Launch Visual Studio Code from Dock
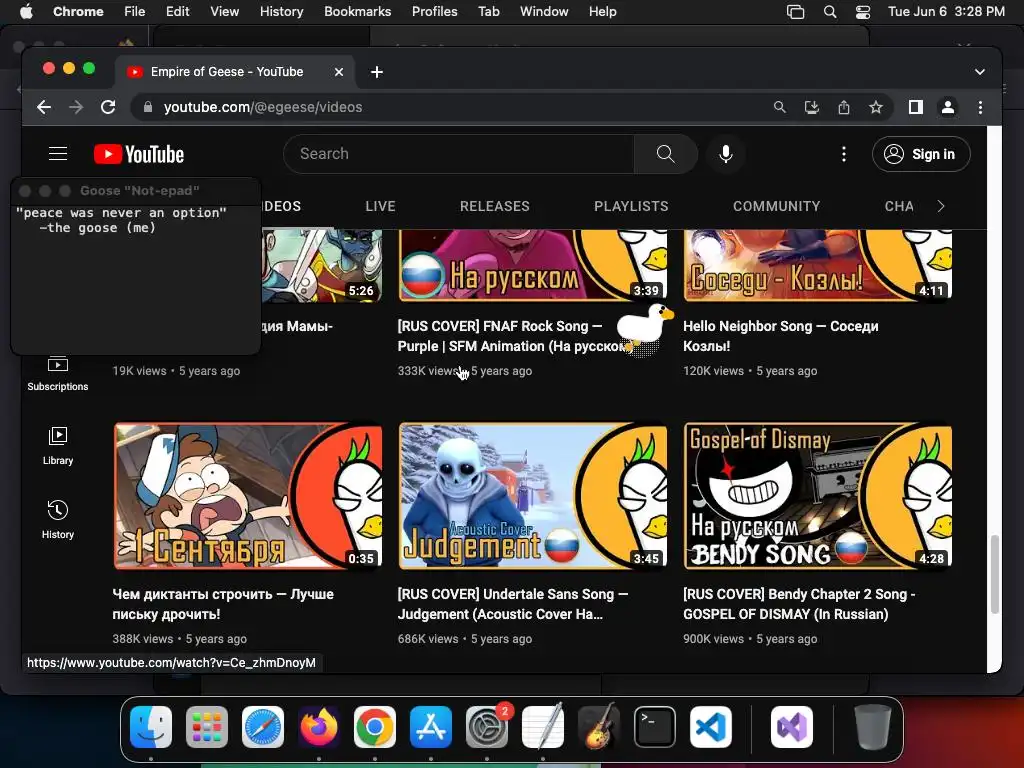Image resolution: width=1024 pixels, height=768 pixels. pyautogui.click(x=711, y=727)
